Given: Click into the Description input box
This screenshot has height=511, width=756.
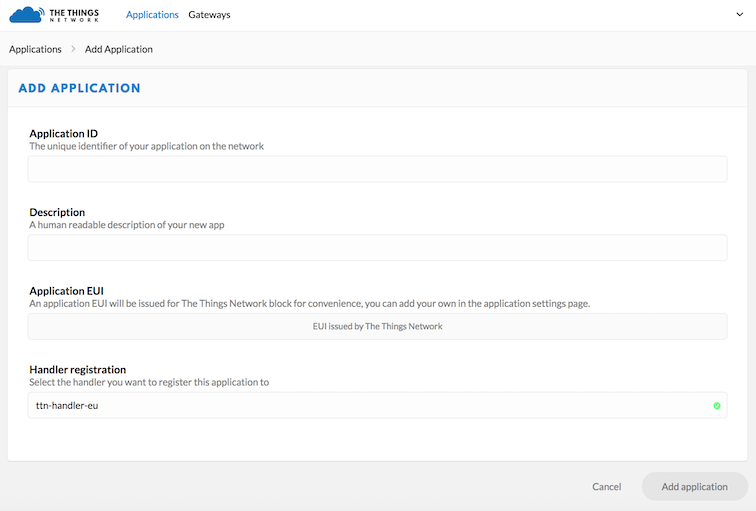Looking at the screenshot, I should 377,248.
